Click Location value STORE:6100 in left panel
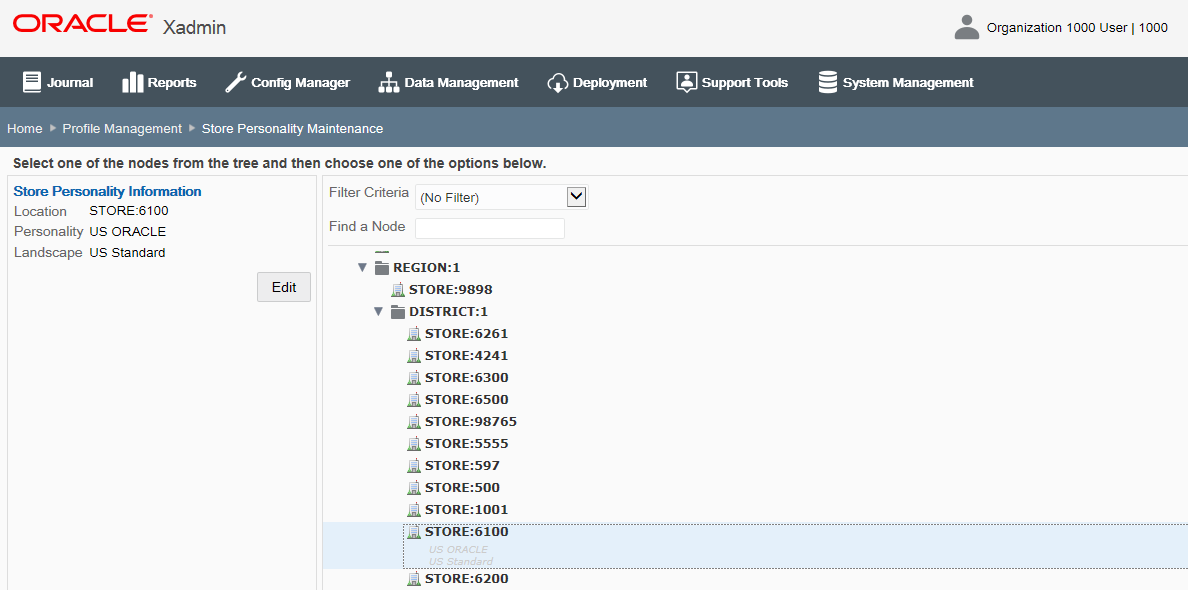The image size is (1188, 590). [129, 211]
